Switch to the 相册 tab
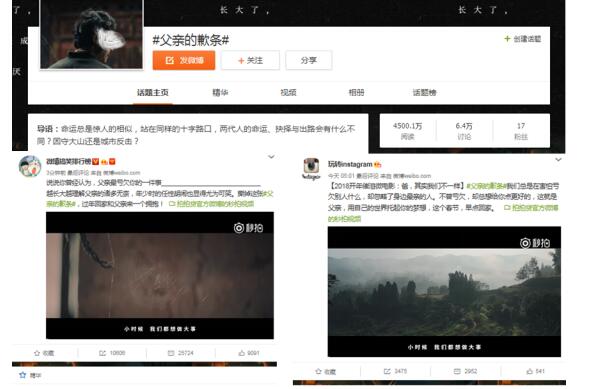 [x=356, y=93]
